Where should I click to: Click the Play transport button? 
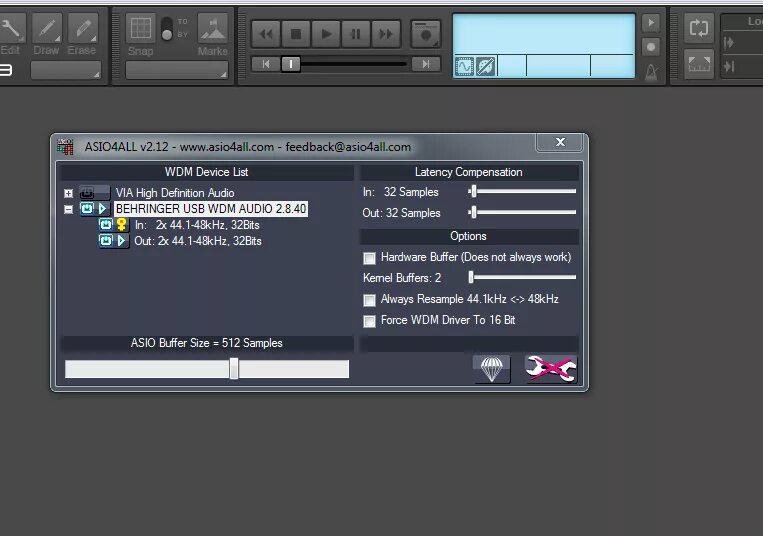pos(326,34)
